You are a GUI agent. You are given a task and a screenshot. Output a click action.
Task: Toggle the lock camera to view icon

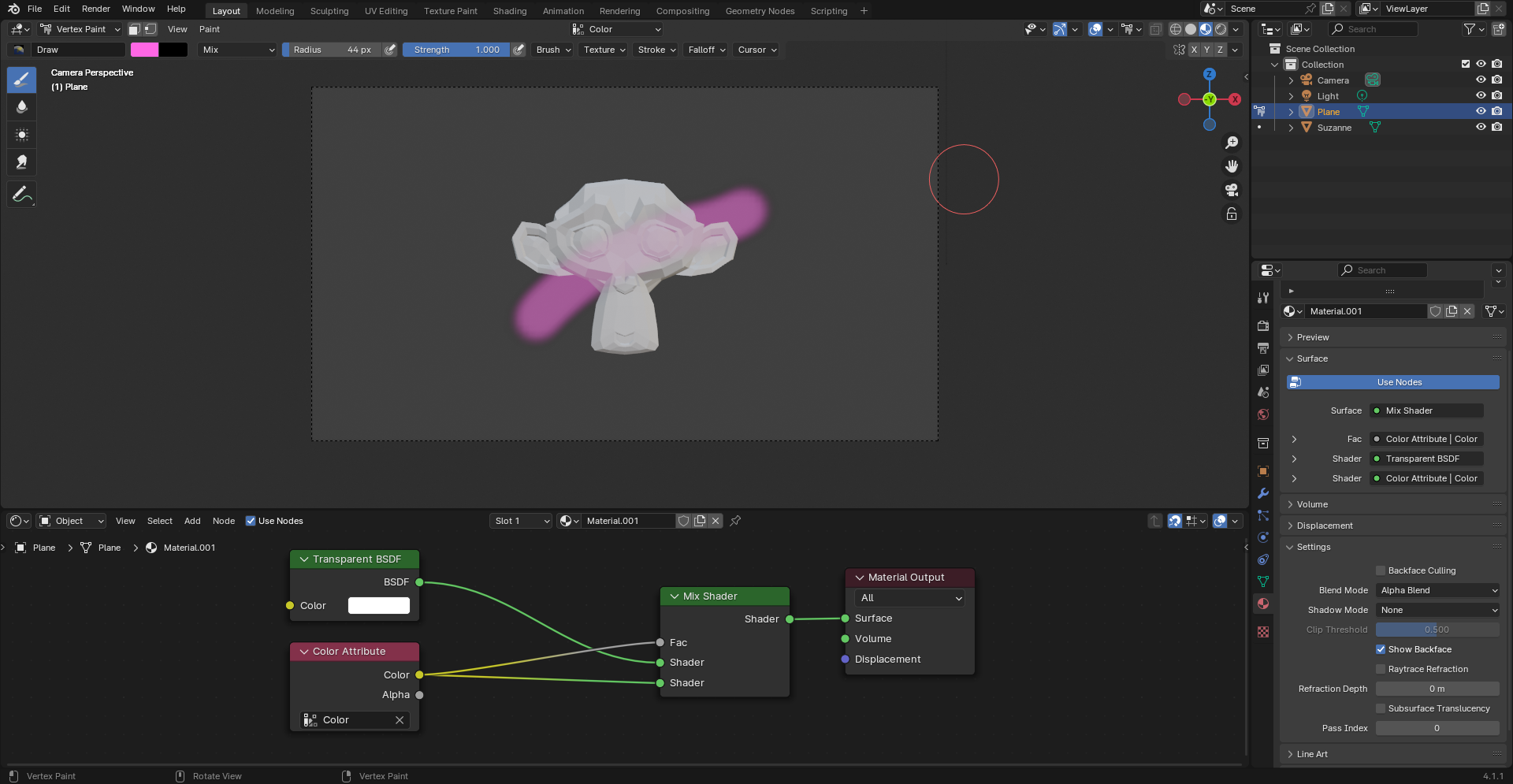click(1232, 214)
